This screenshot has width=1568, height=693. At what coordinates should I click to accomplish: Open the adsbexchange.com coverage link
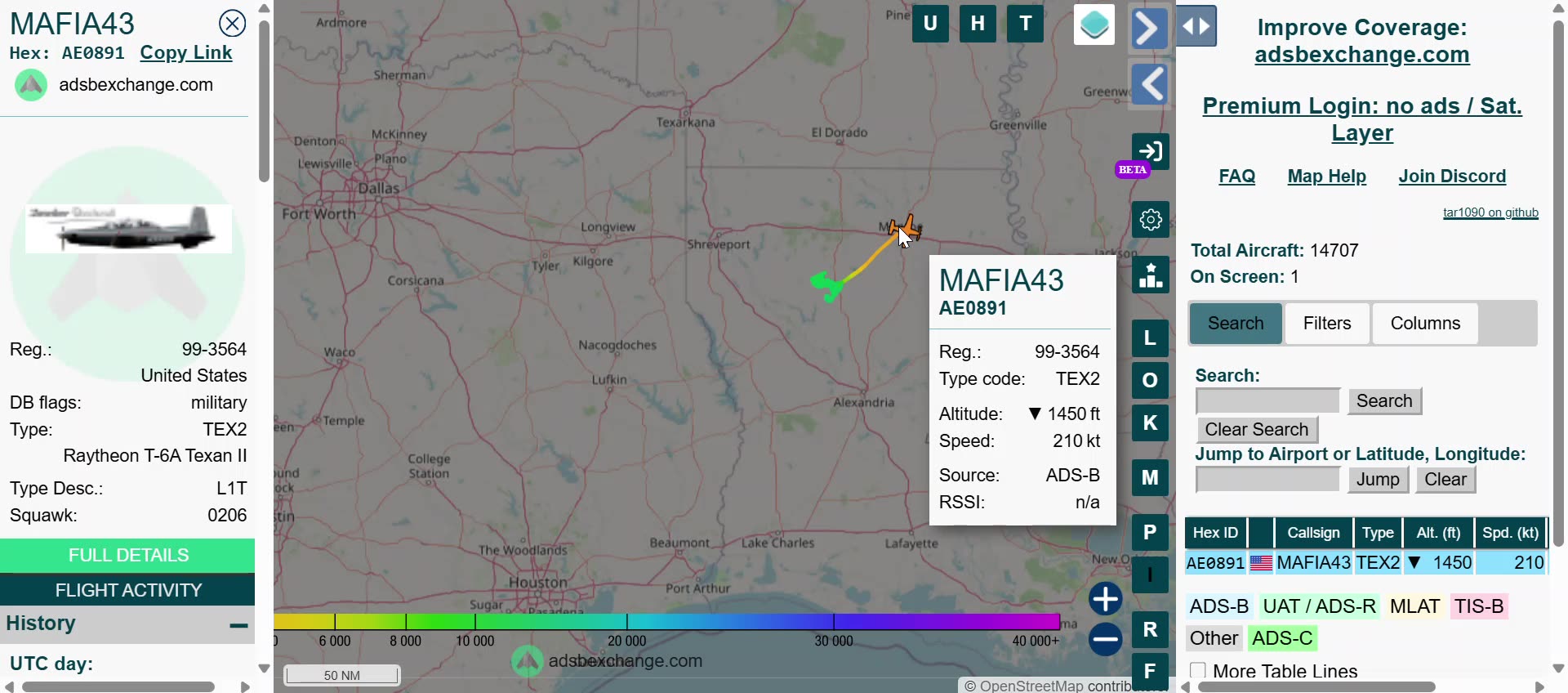coord(1361,55)
